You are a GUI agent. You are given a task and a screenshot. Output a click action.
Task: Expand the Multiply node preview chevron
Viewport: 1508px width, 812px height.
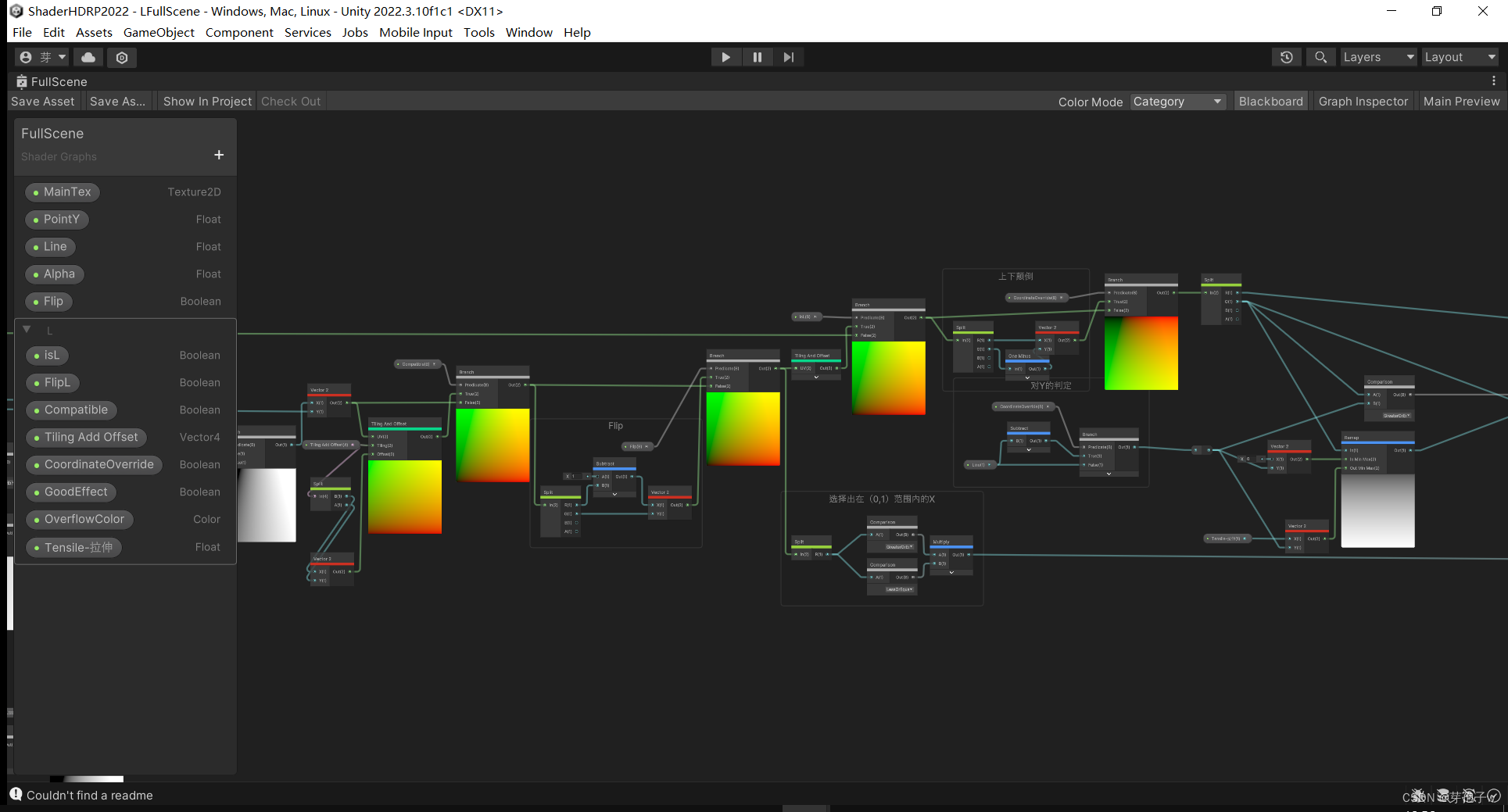pos(951,572)
